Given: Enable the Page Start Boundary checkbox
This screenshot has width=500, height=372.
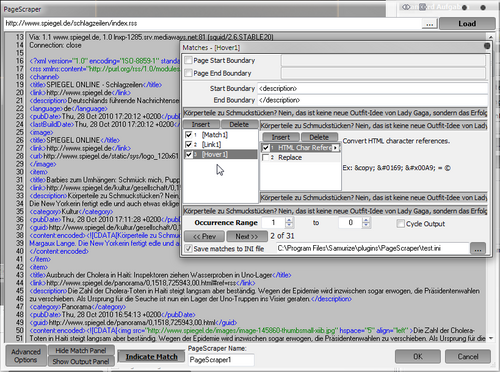Looking at the screenshot, I should click(188, 60).
